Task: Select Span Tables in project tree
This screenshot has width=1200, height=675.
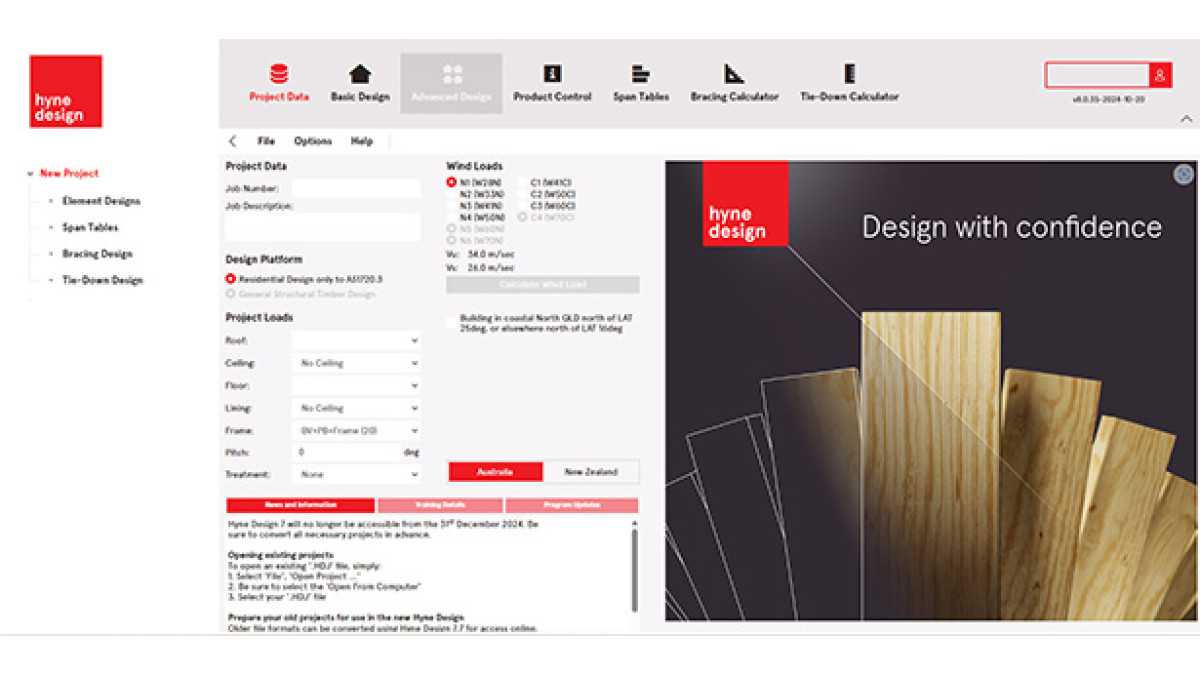Action: [x=90, y=227]
